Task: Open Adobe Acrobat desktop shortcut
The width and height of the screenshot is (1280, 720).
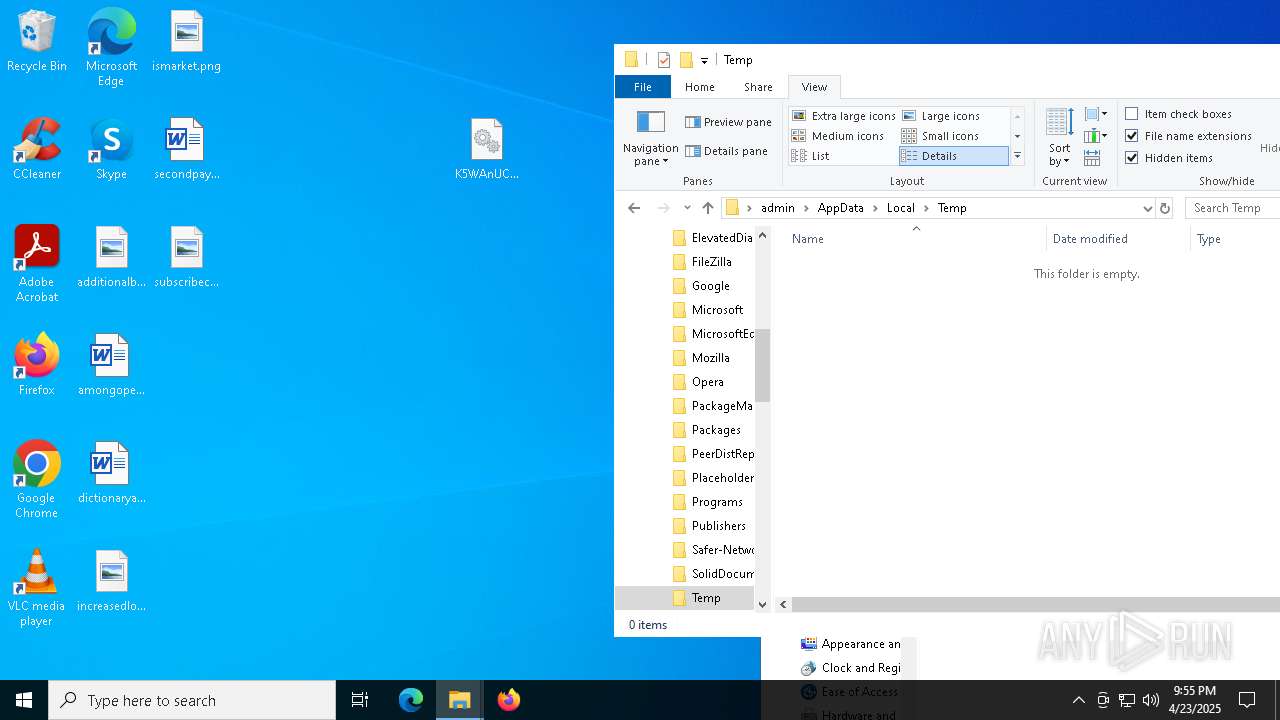Action: [x=37, y=264]
